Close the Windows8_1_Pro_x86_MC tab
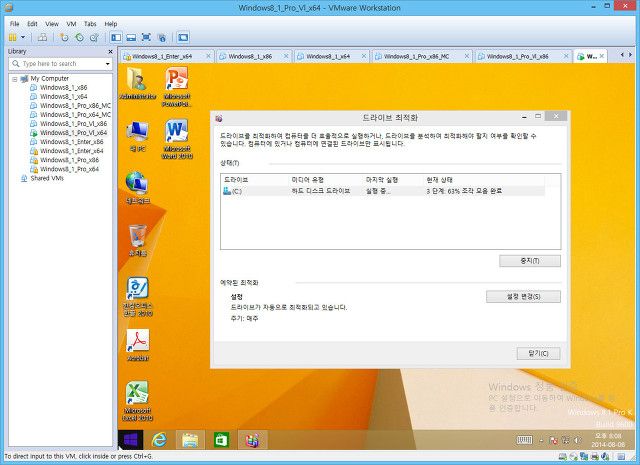 [x=467, y=56]
